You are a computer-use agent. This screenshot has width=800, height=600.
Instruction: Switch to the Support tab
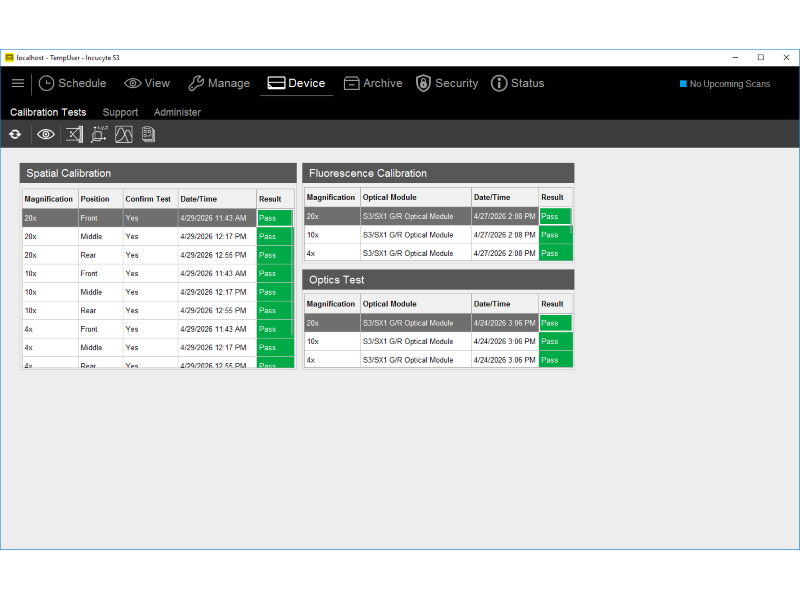pyautogui.click(x=120, y=112)
